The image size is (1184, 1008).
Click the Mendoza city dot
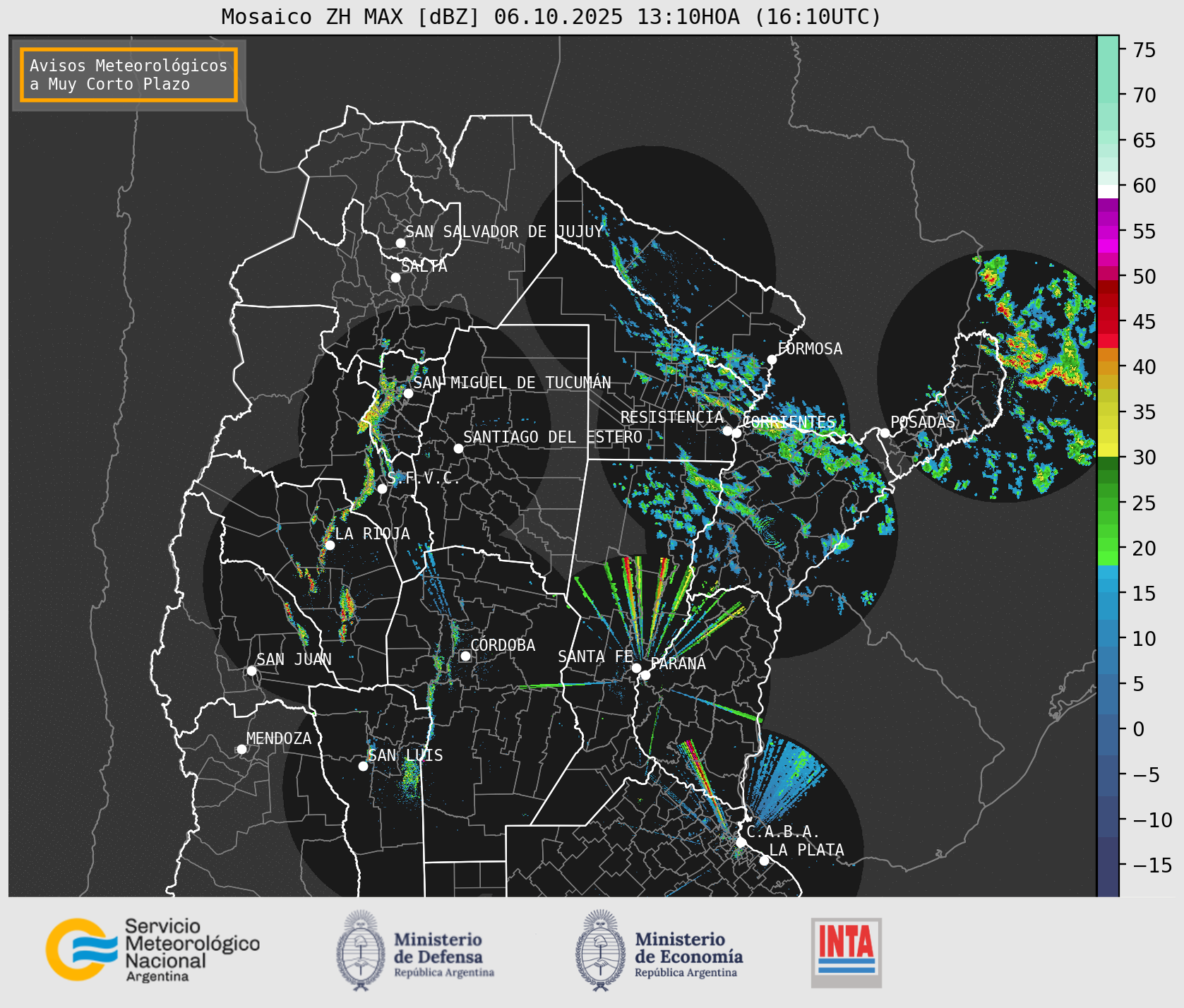point(241,749)
